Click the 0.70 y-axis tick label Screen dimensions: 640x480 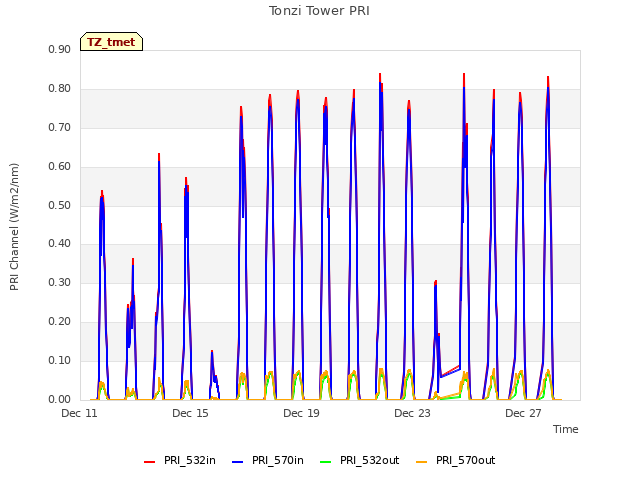click(x=60, y=127)
